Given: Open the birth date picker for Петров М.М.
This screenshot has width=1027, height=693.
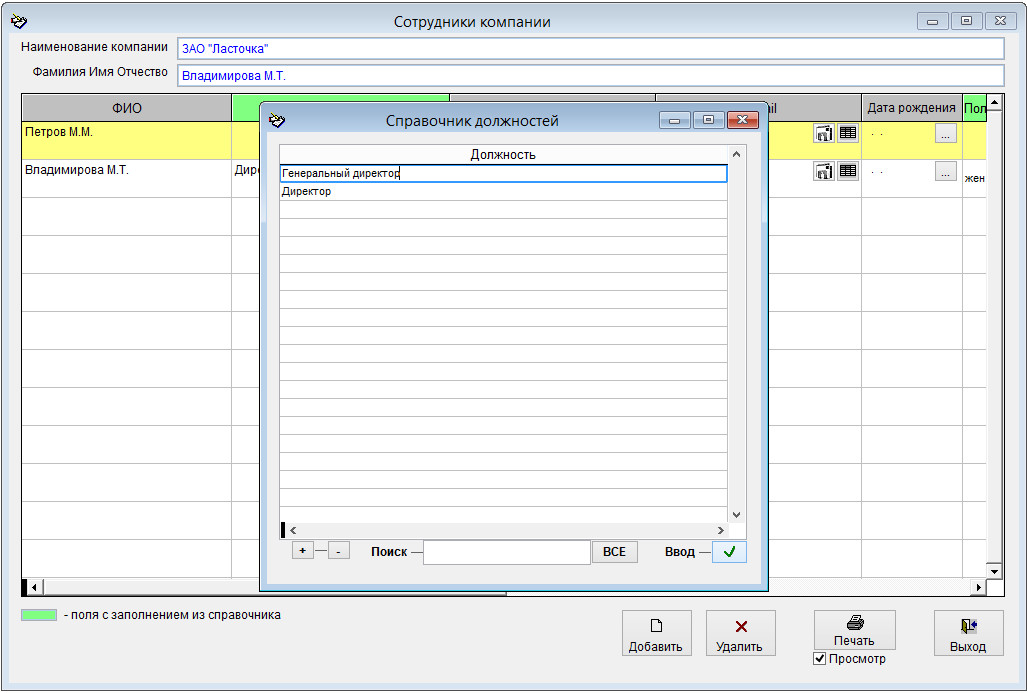Looking at the screenshot, I should [946, 134].
